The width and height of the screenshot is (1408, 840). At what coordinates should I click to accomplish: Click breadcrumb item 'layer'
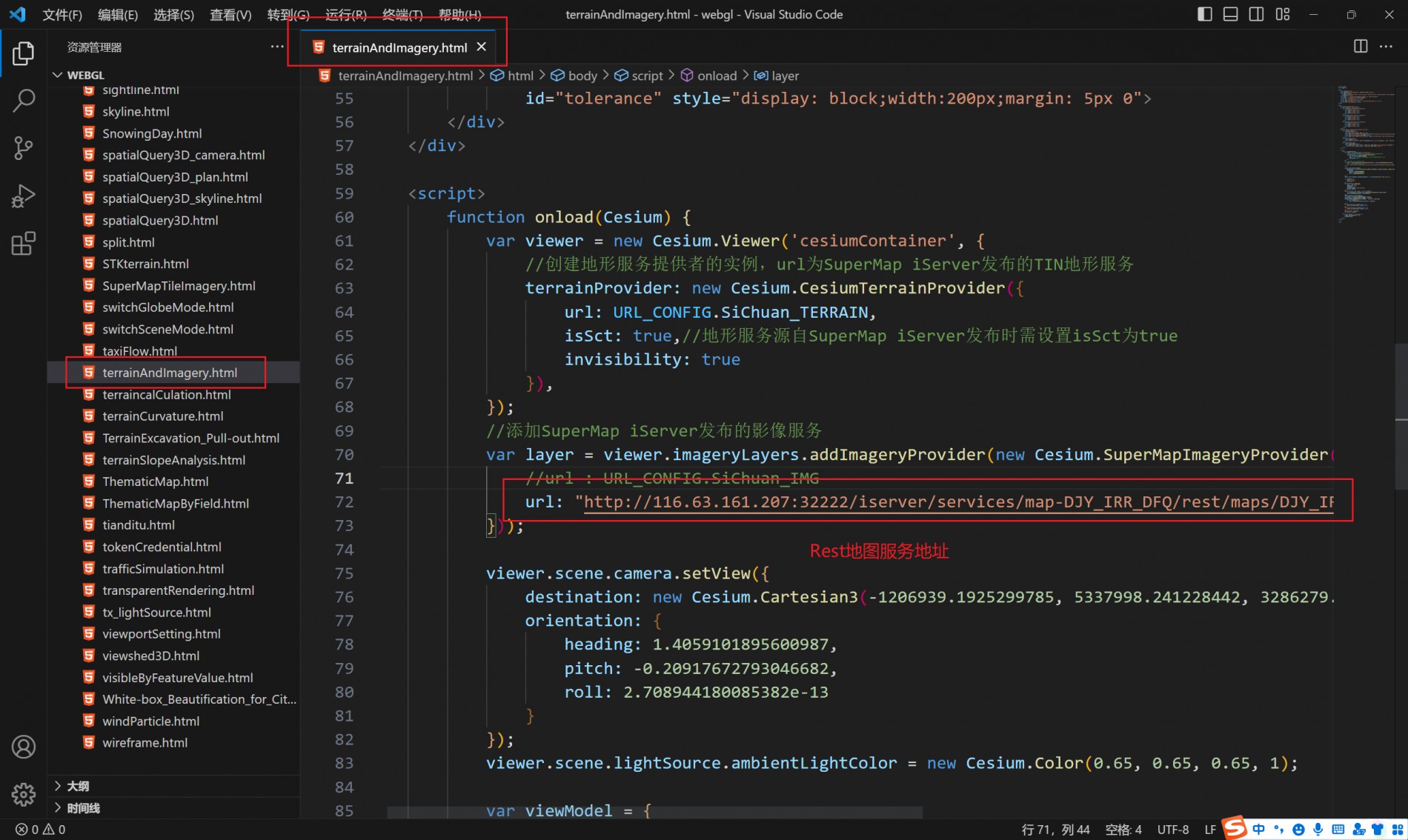776,76
